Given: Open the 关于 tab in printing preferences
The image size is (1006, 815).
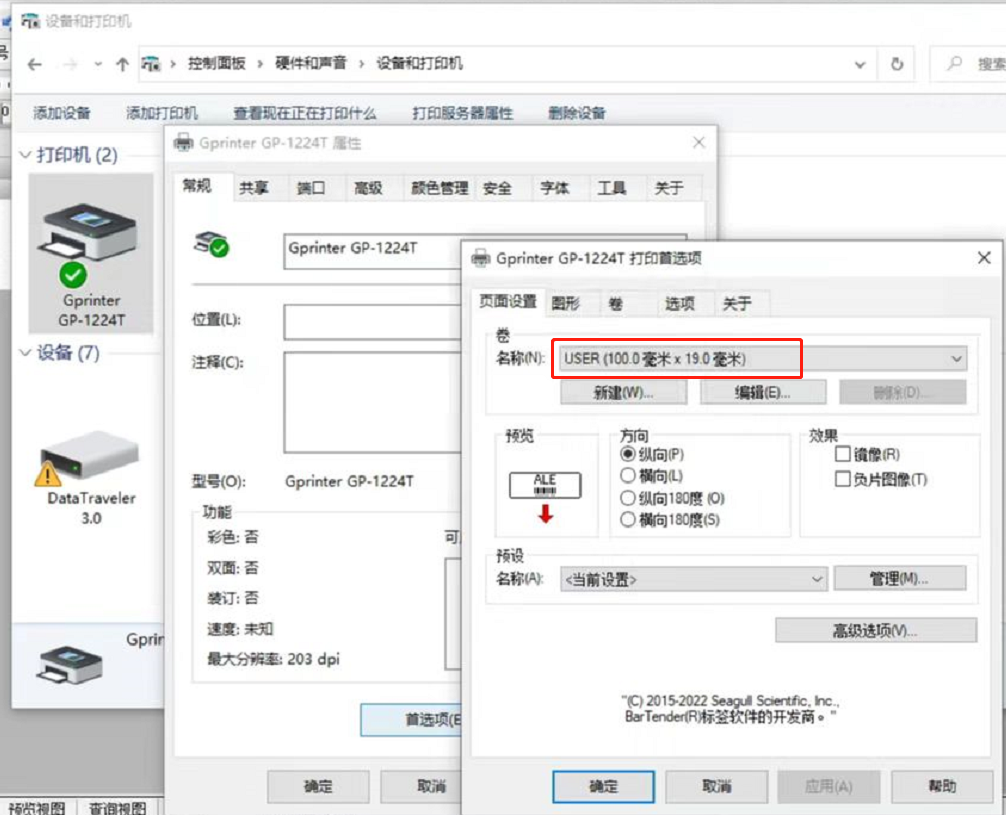Looking at the screenshot, I should [x=737, y=304].
